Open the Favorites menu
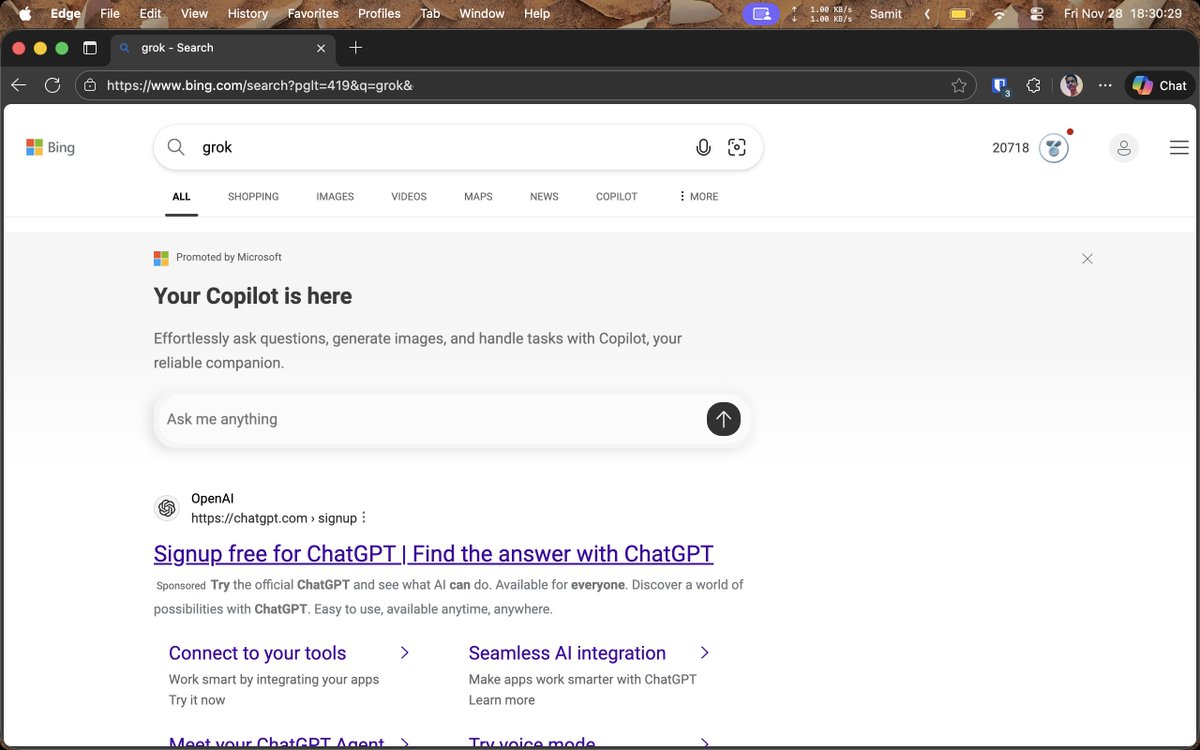 (313, 14)
